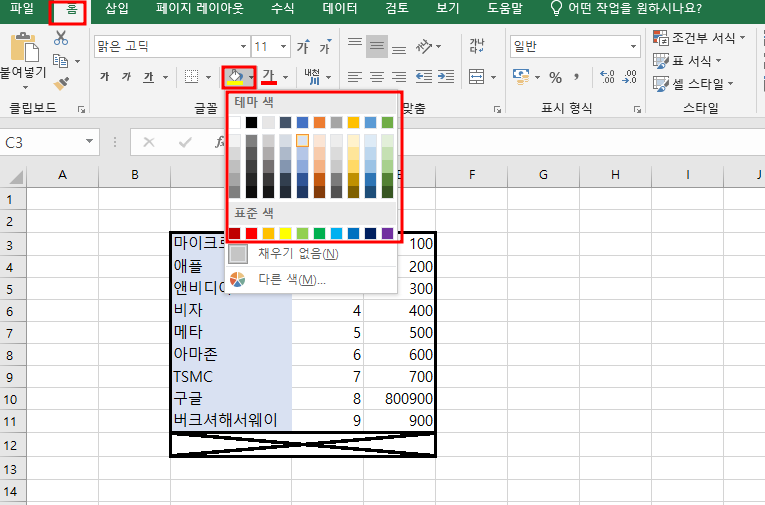
Task: Open the number format dropdown (일반)
Action: point(633,47)
